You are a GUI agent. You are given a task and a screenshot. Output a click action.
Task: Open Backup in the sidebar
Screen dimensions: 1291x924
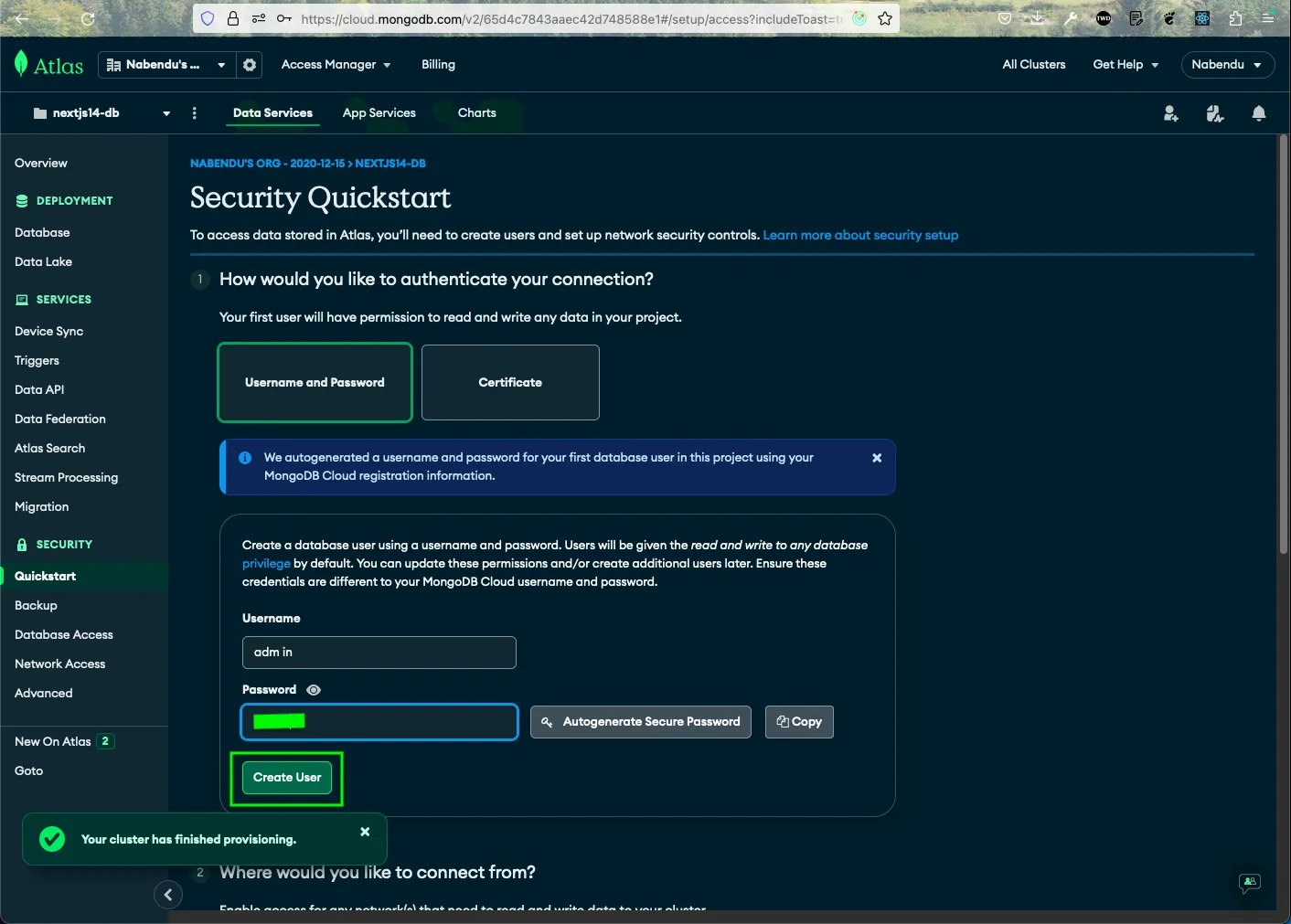[x=36, y=606]
